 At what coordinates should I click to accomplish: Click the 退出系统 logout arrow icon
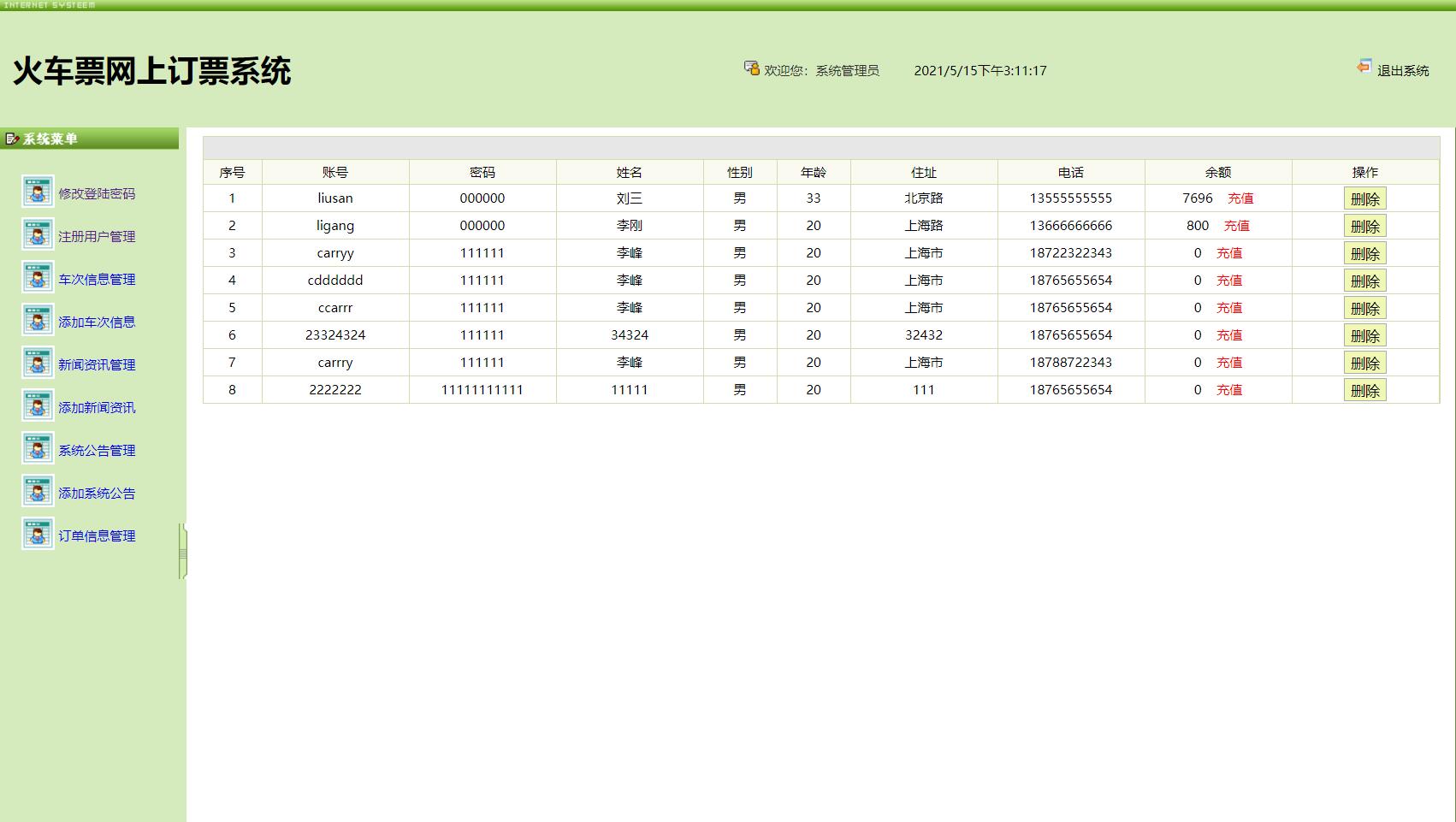[x=1364, y=67]
